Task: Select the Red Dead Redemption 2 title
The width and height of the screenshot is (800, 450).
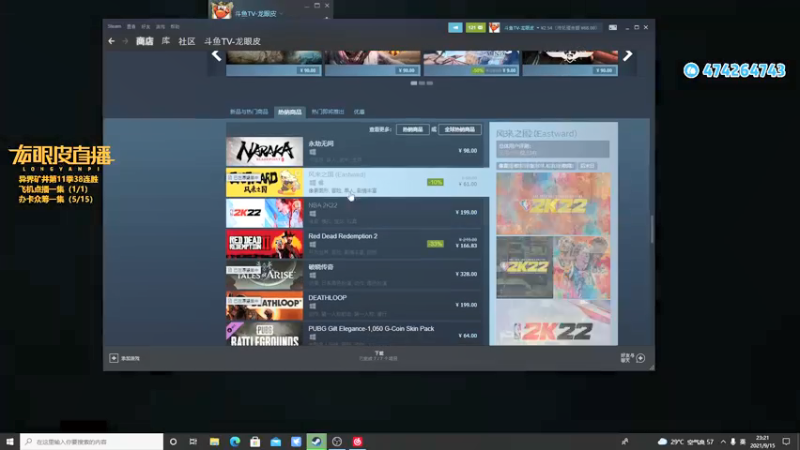Action: (343, 236)
